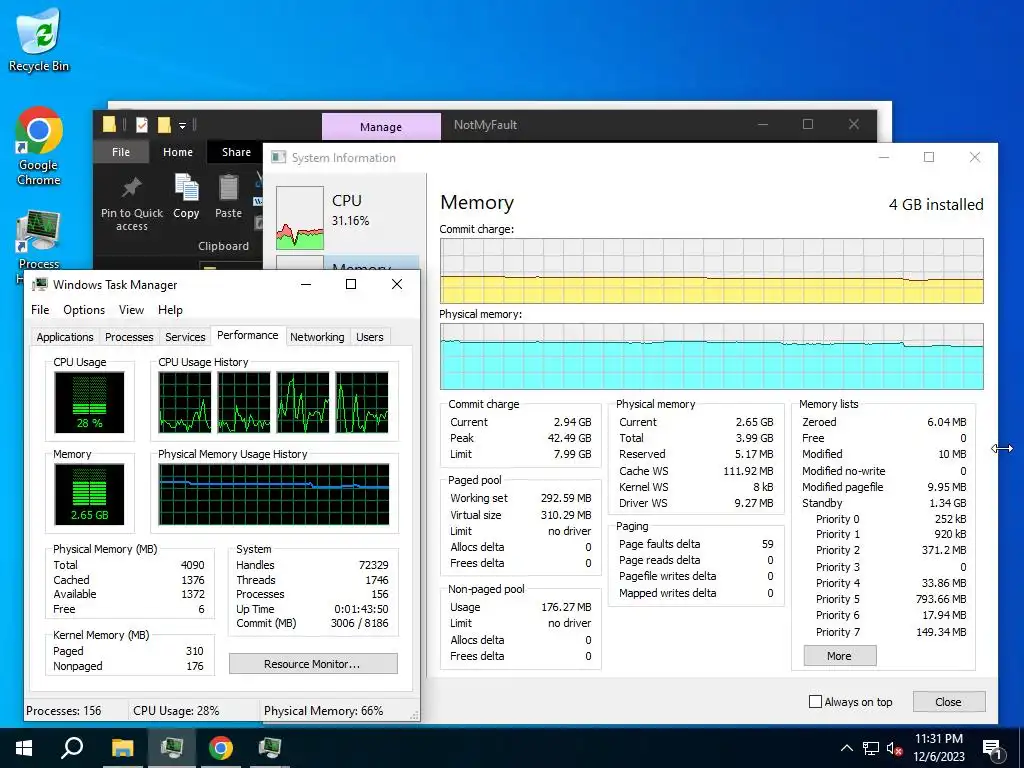Open the File menu in Task Manager

pos(40,310)
